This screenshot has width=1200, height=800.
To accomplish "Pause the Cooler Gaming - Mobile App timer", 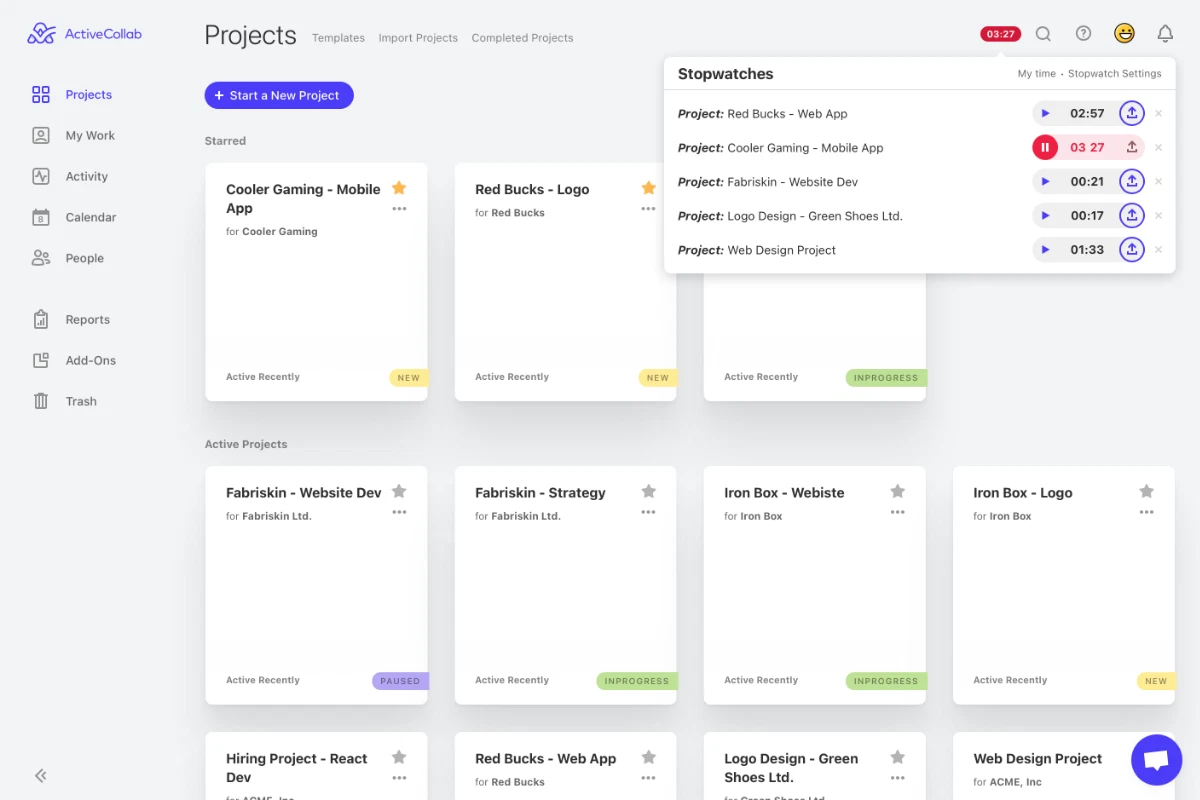I will (x=1045, y=147).
